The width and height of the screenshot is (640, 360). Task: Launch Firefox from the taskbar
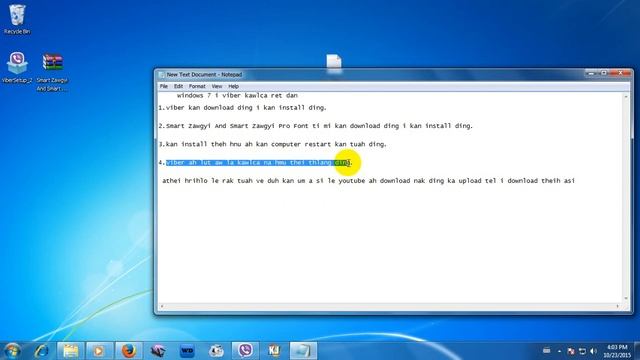[x=128, y=351]
